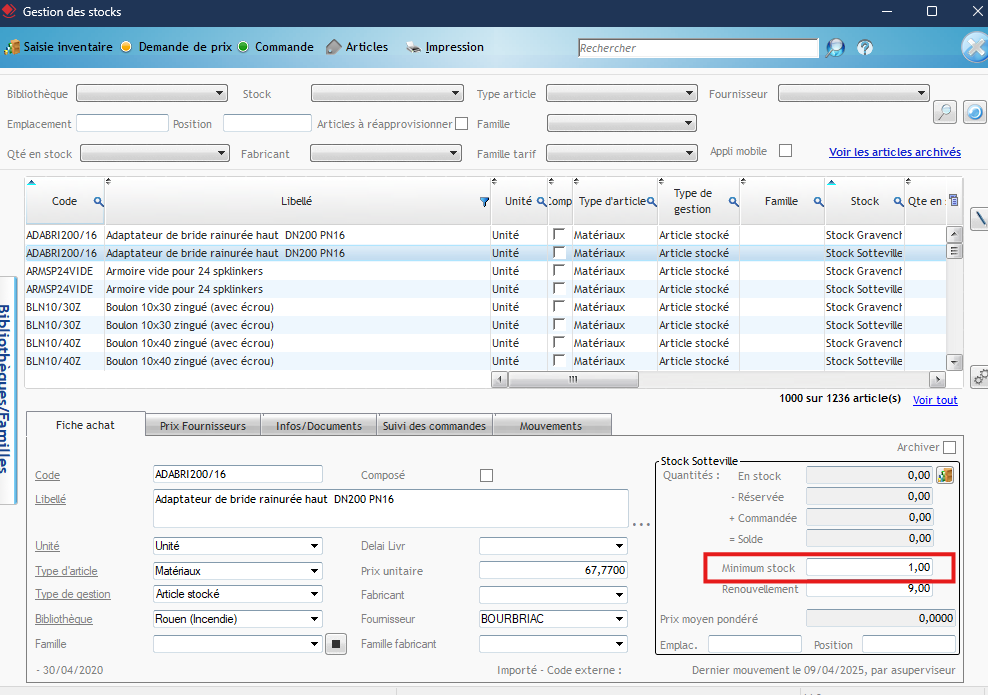Click the filter search button beside Fournisseur
Viewport: 988px width, 695px height.
[x=944, y=112]
